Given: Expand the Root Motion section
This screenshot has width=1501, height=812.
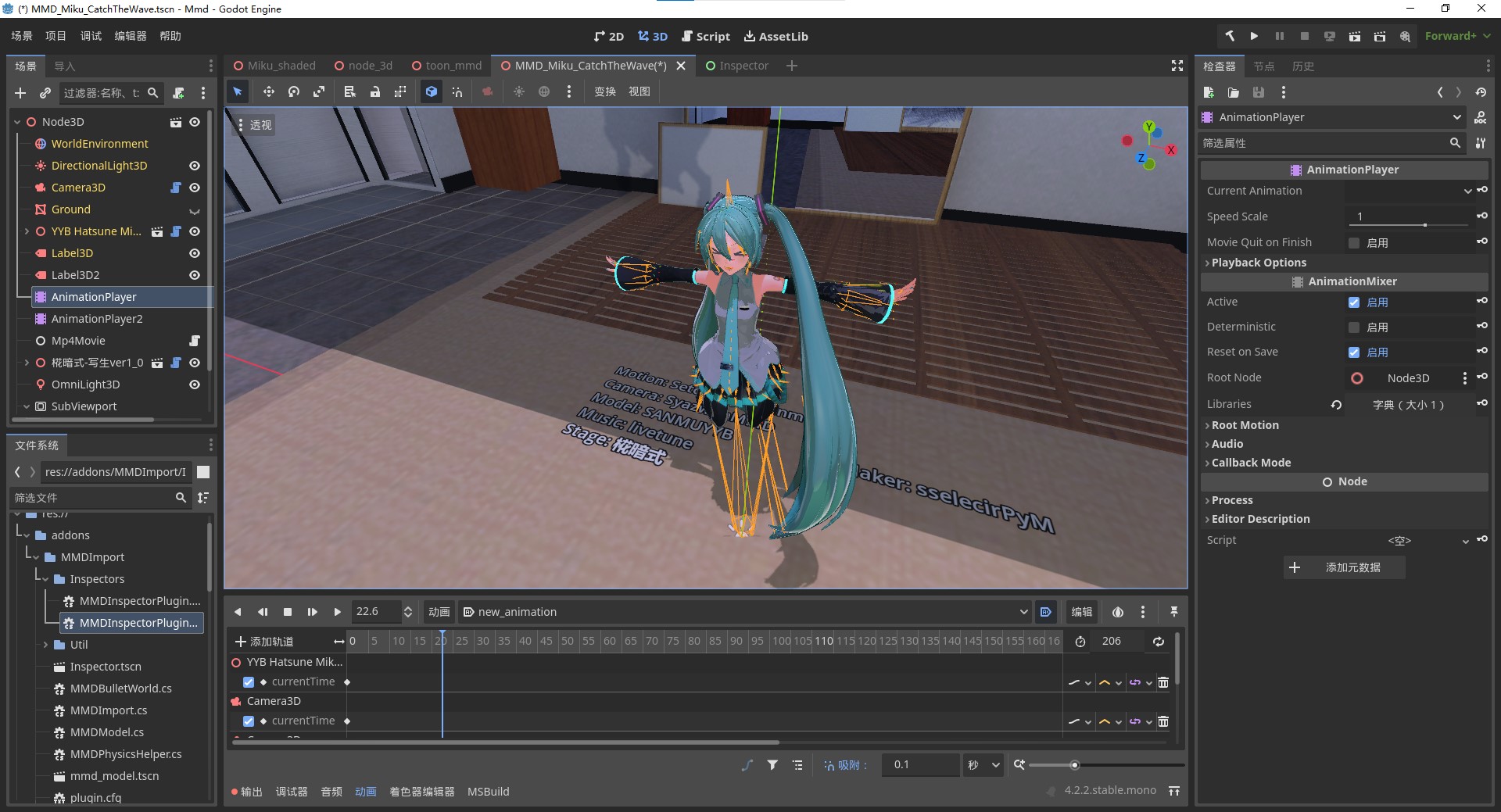Looking at the screenshot, I should coord(1245,425).
